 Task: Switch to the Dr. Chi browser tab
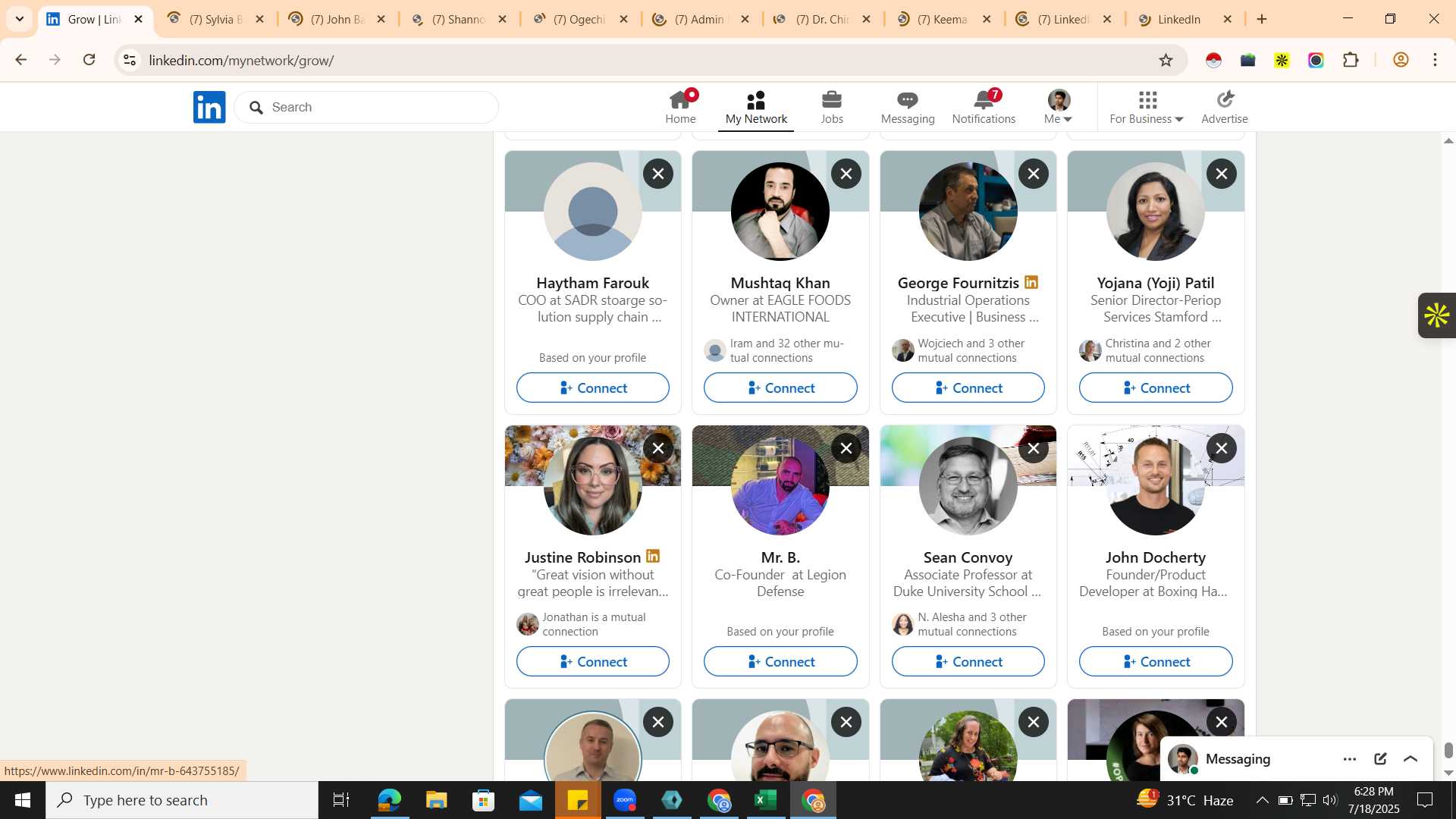coord(823,19)
